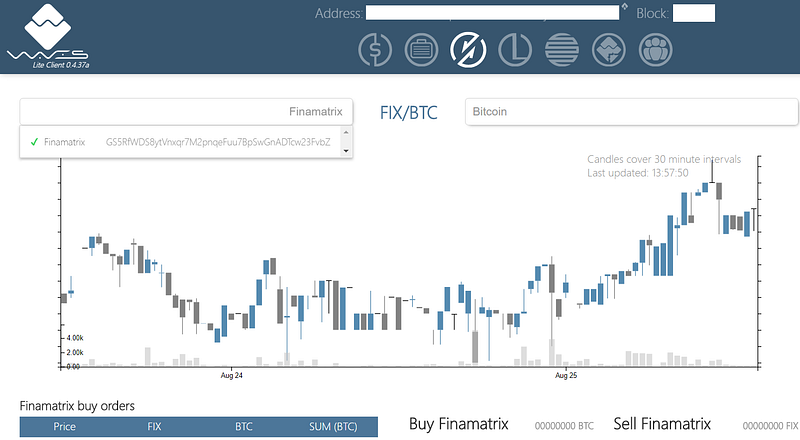Click the FIX column header
The image size is (800, 440).
coord(154,427)
